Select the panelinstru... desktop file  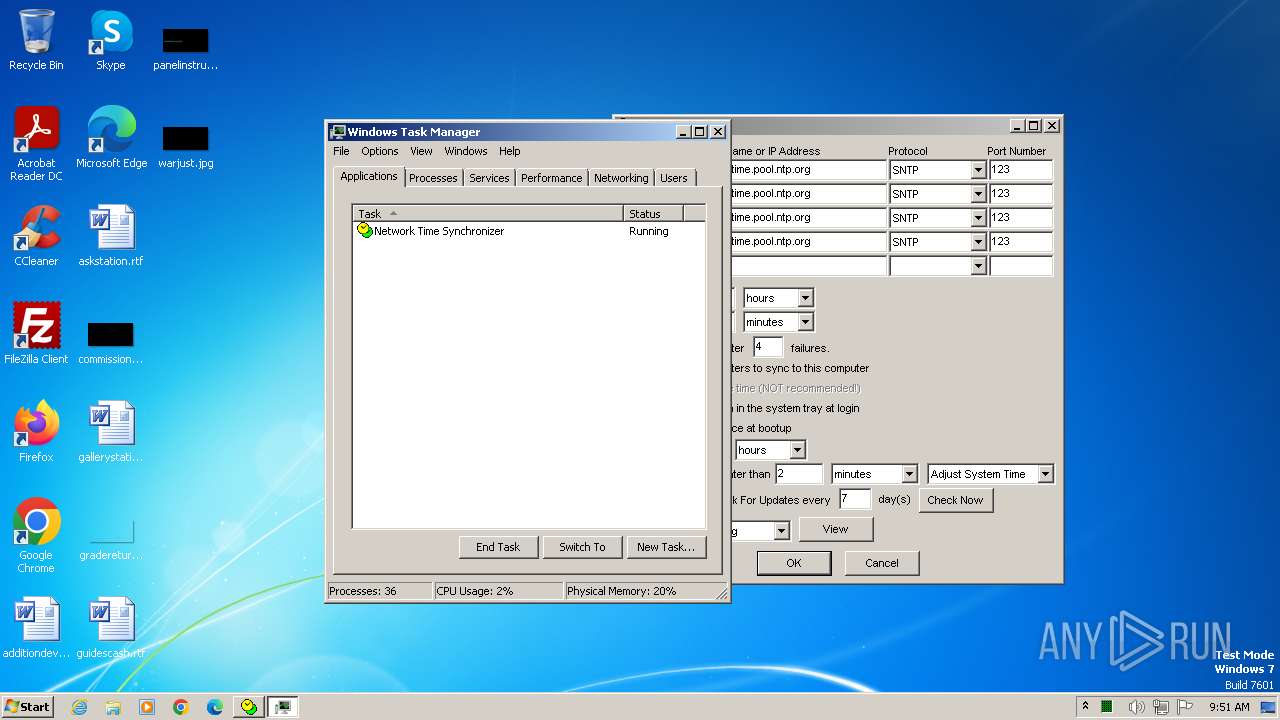pos(185,48)
